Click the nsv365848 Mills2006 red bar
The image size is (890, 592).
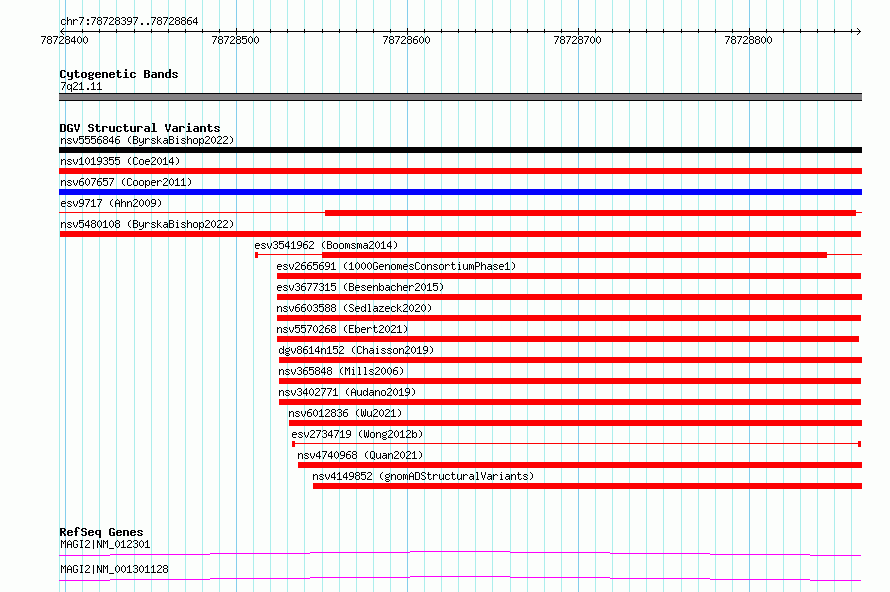coord(570,381)
